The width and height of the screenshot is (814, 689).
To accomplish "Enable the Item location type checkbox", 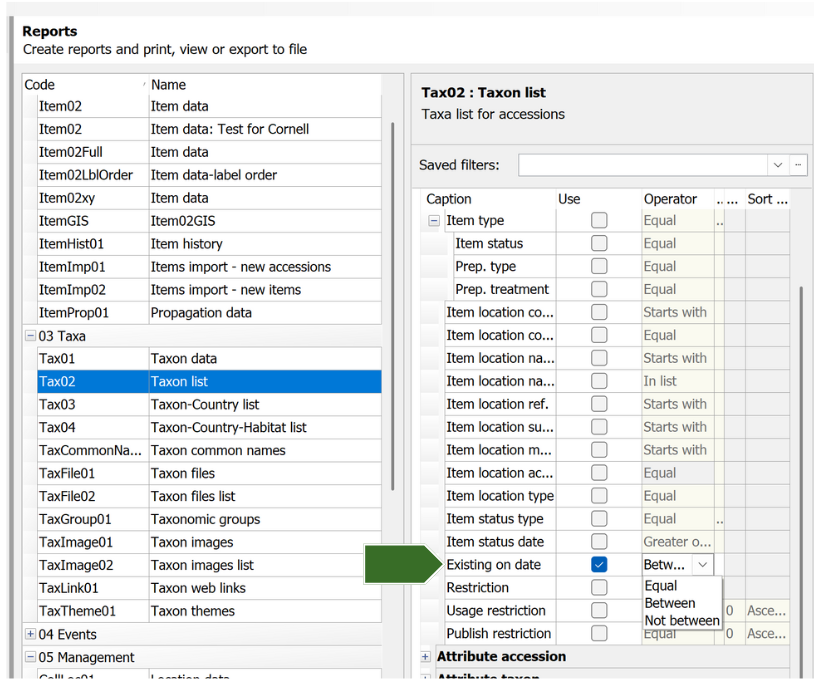I will tap(599, 495).
